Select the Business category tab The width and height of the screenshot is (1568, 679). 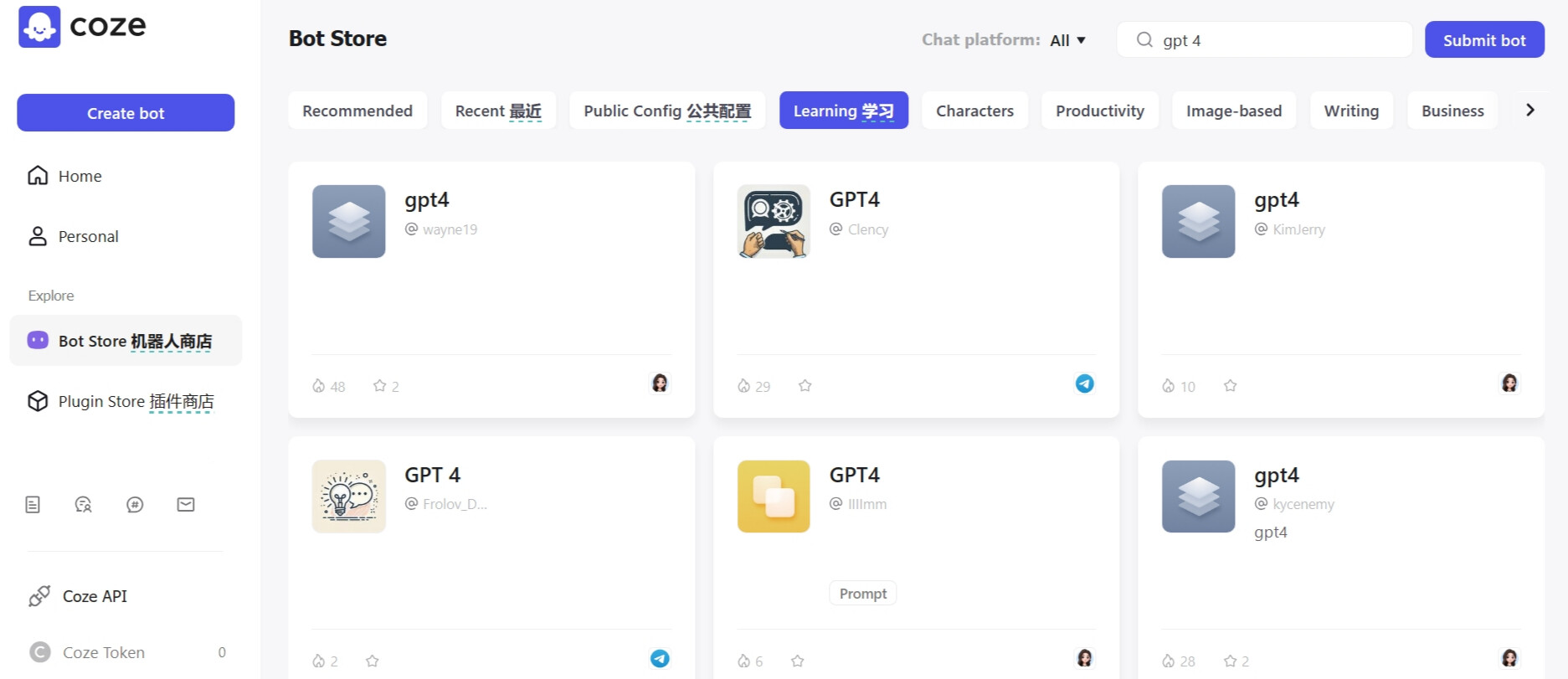coord(1452,111)
